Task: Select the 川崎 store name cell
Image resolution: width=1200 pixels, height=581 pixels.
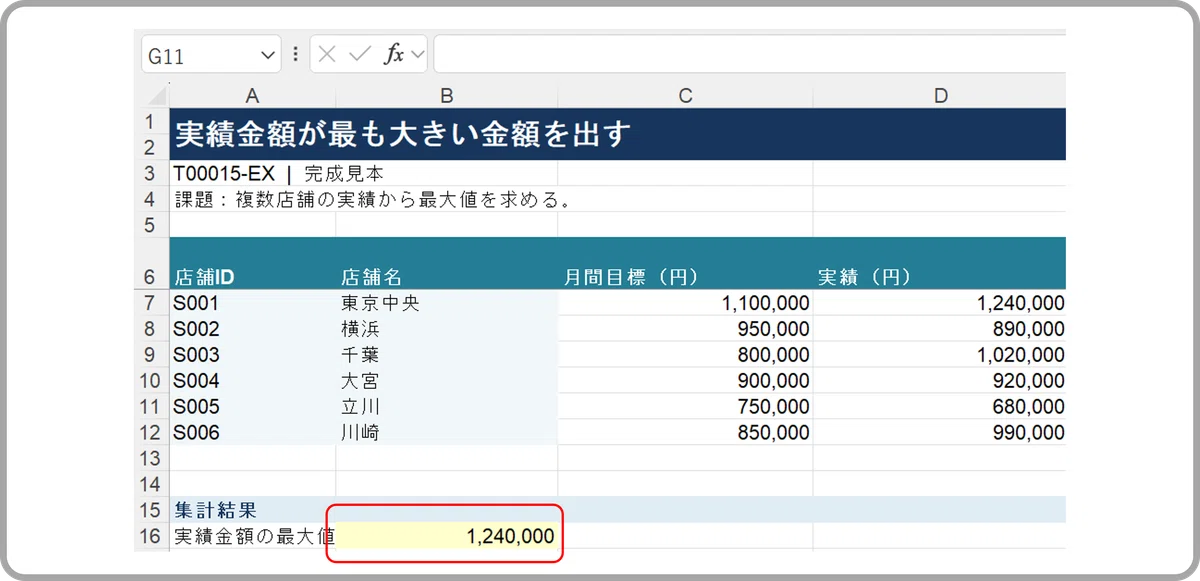Action: [x=447, y=433]
